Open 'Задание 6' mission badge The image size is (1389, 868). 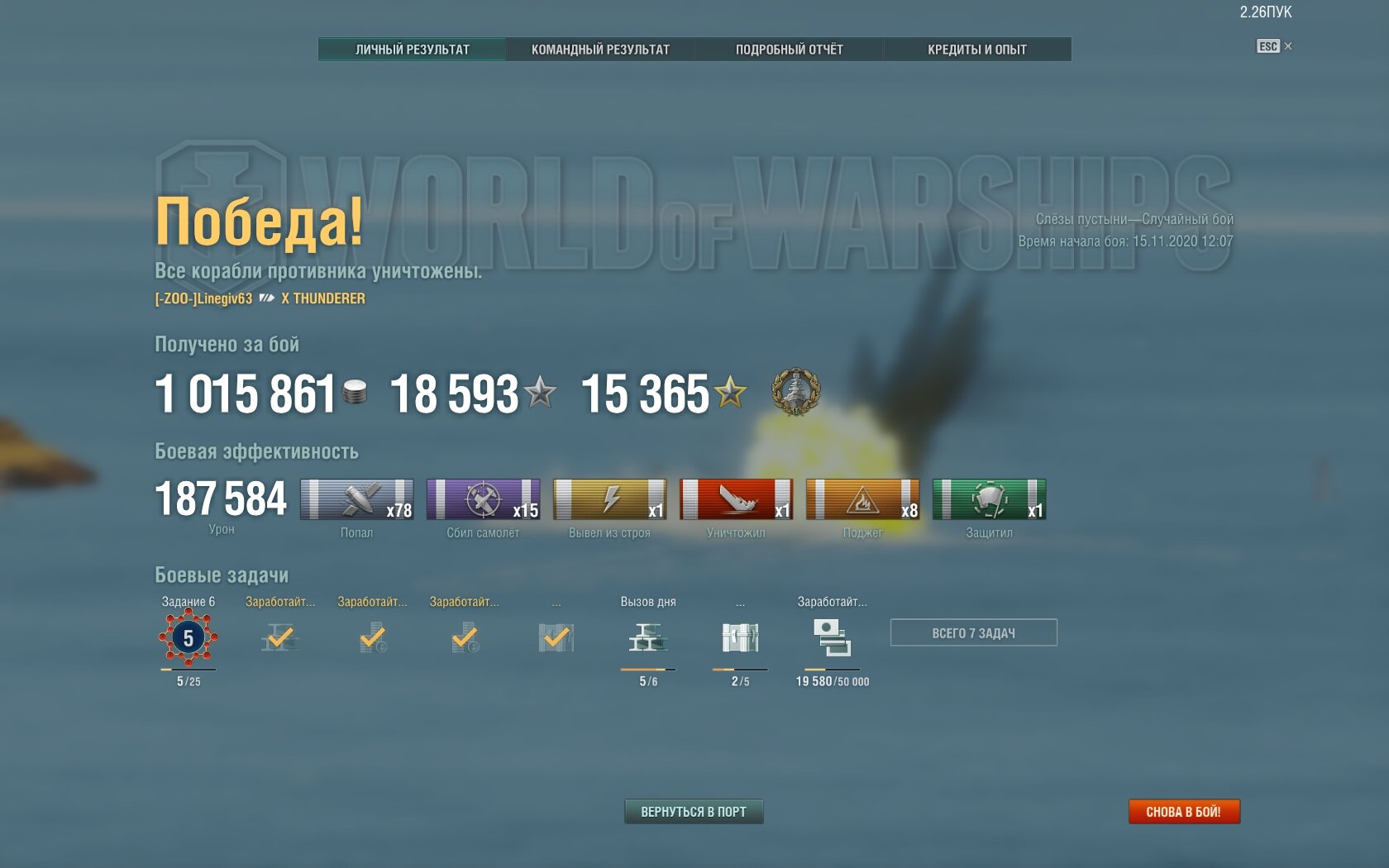click(189, 637)
